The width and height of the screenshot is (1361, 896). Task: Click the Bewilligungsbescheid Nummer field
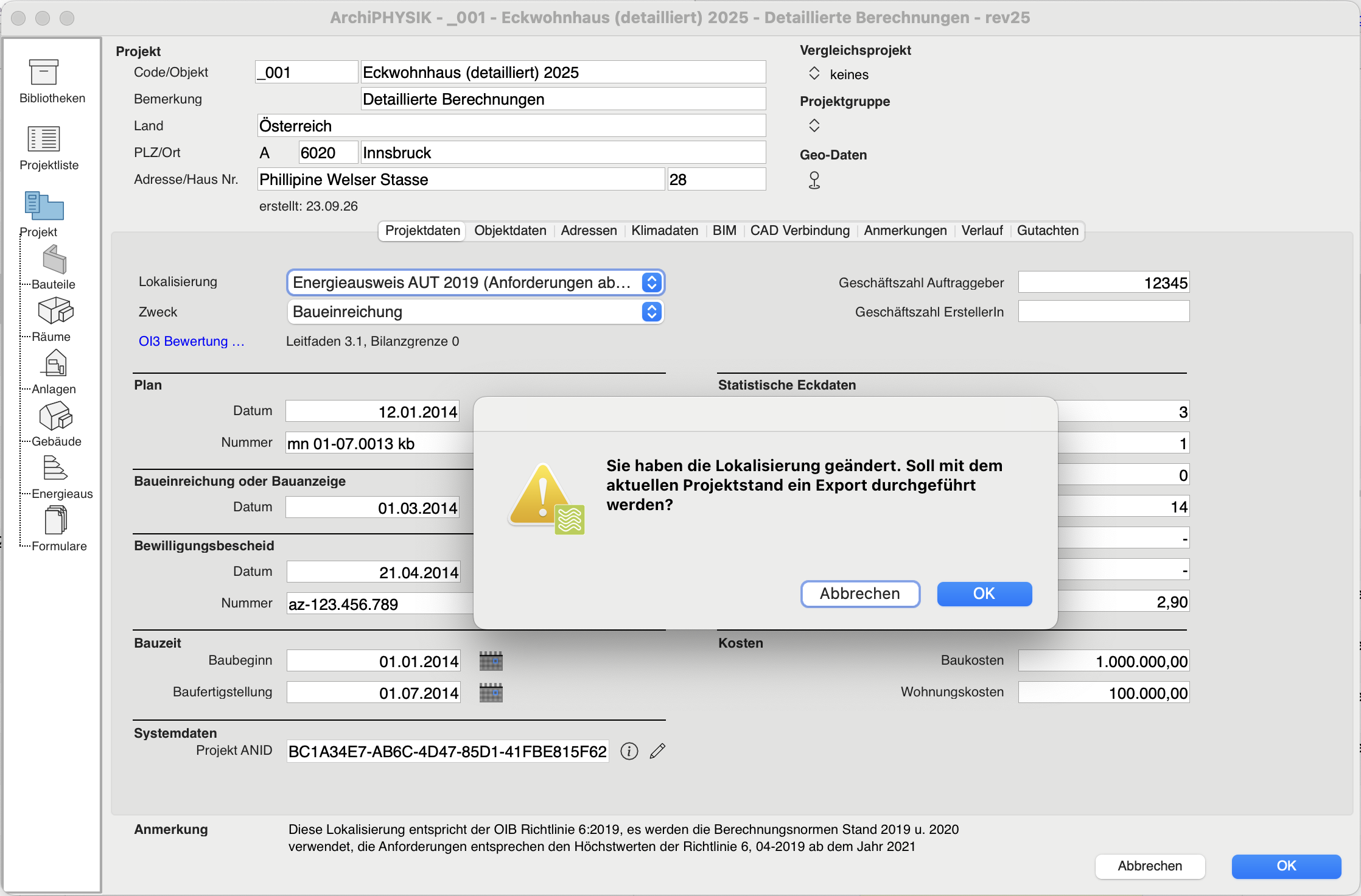point(380,604)
